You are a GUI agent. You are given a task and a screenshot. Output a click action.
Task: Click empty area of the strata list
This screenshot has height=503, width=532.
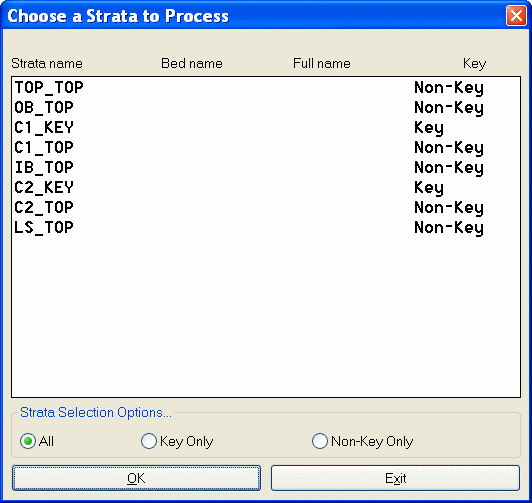tap(266, 317)
